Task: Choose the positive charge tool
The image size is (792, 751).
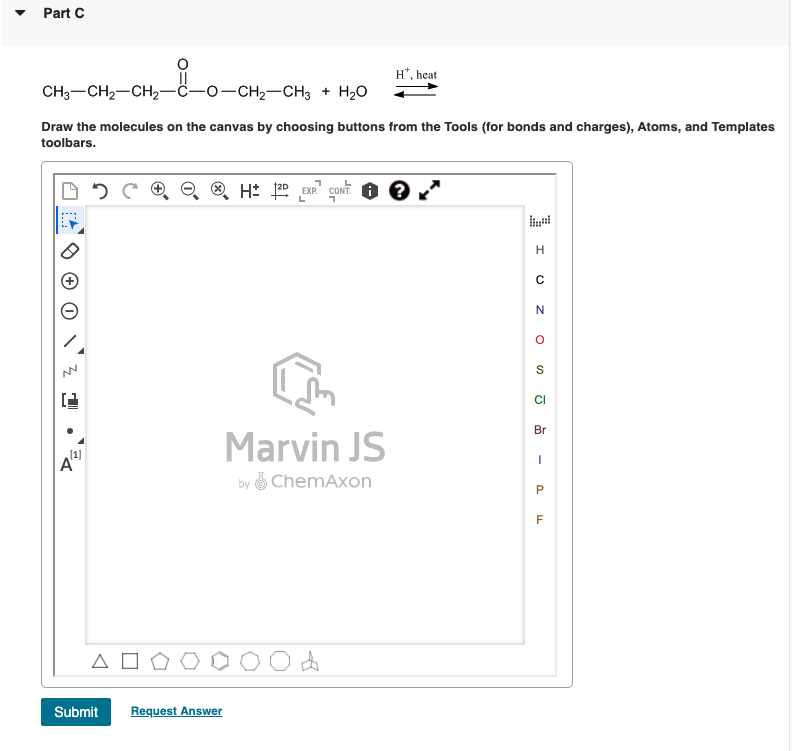Action: point(70,281)
